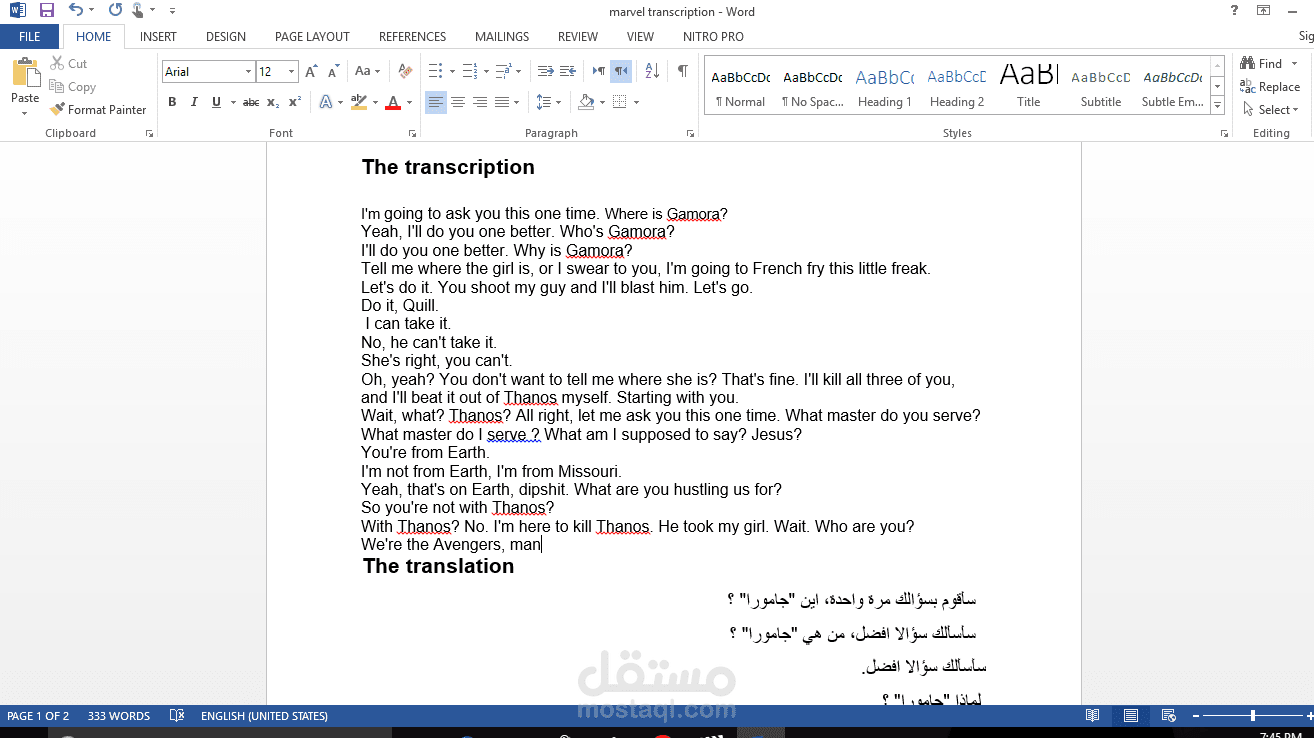The width and height of the screenshot is (1314, 738).
Task: Click the zoom slider handle
Action: tap(1252, 716)
